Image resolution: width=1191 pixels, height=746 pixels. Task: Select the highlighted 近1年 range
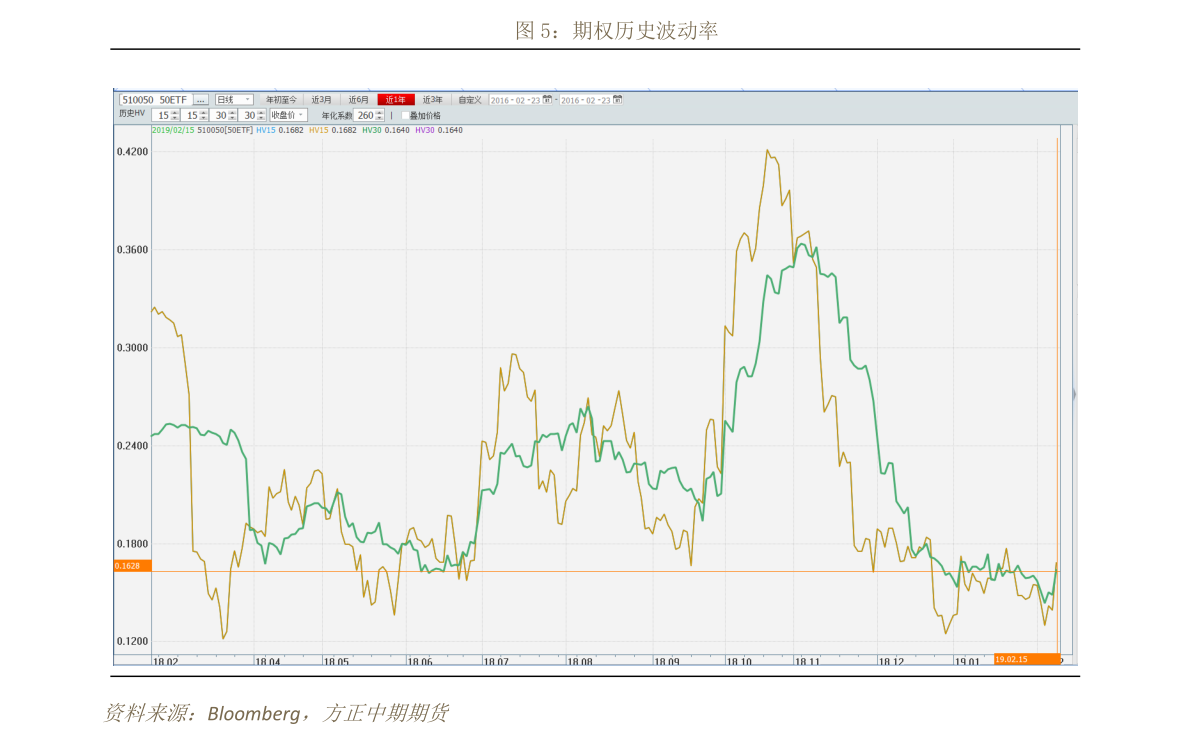[x=396, y=100]
